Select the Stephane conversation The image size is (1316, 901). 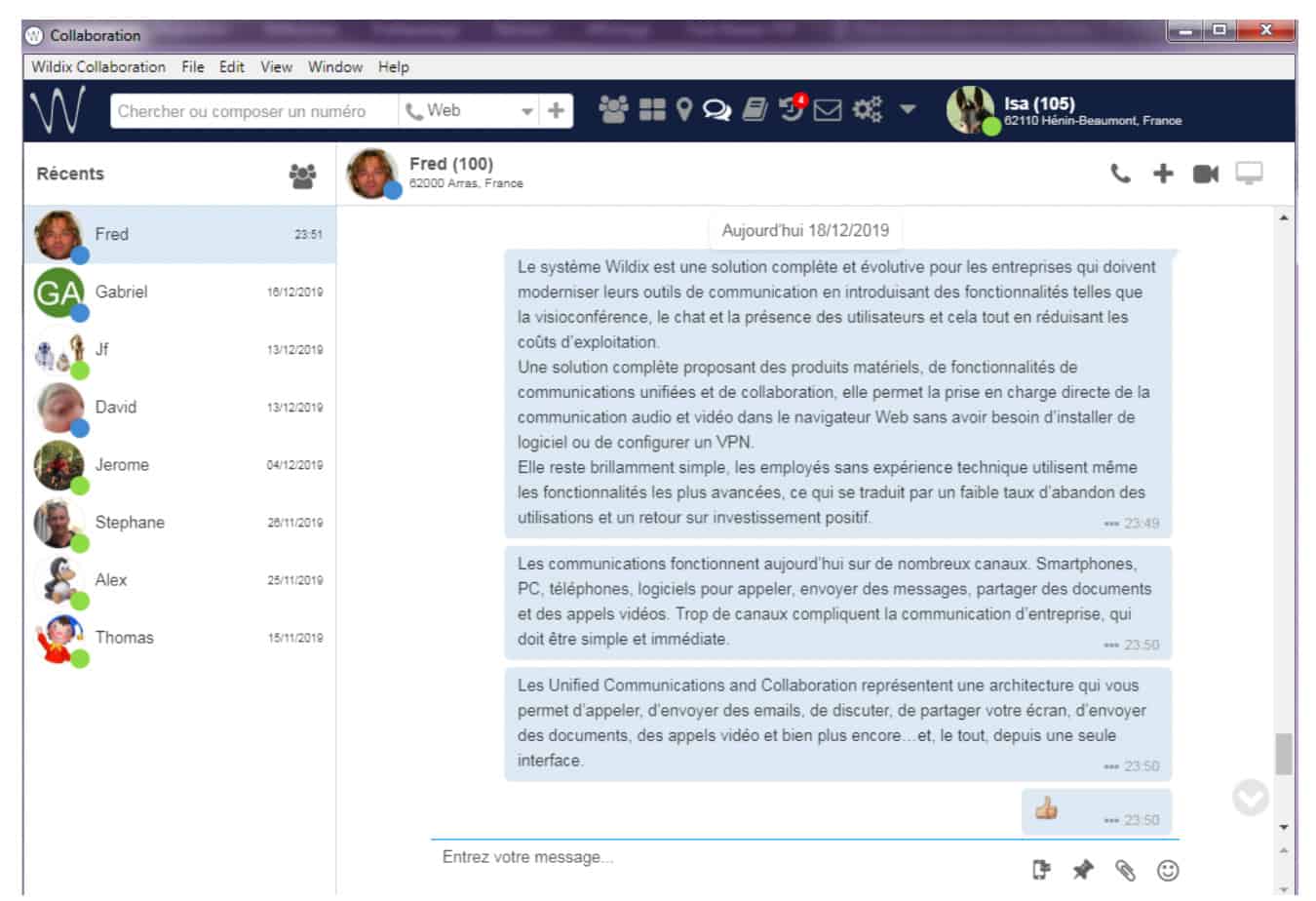point(179,522)
